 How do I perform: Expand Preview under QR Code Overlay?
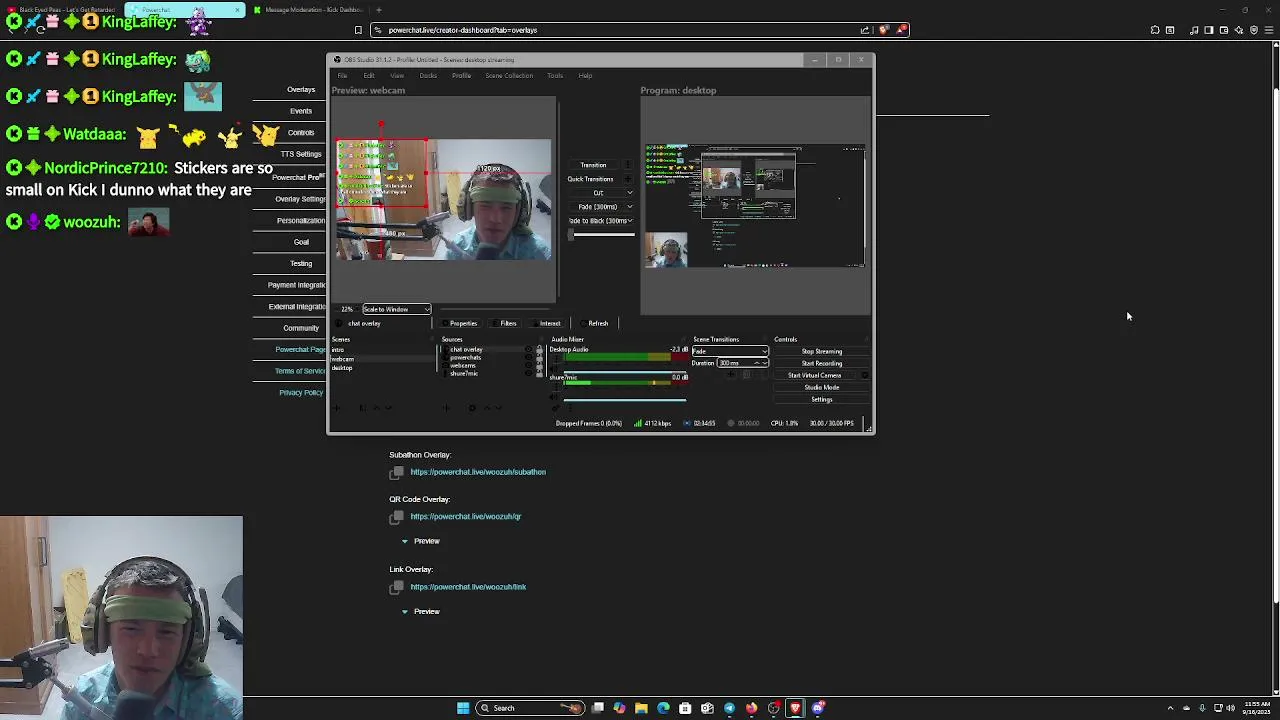pyautogui.click(x=420, y=541)
